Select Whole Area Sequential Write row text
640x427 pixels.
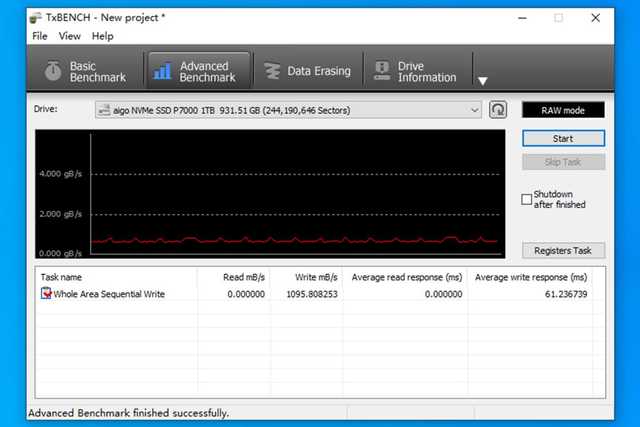(109, 294)
